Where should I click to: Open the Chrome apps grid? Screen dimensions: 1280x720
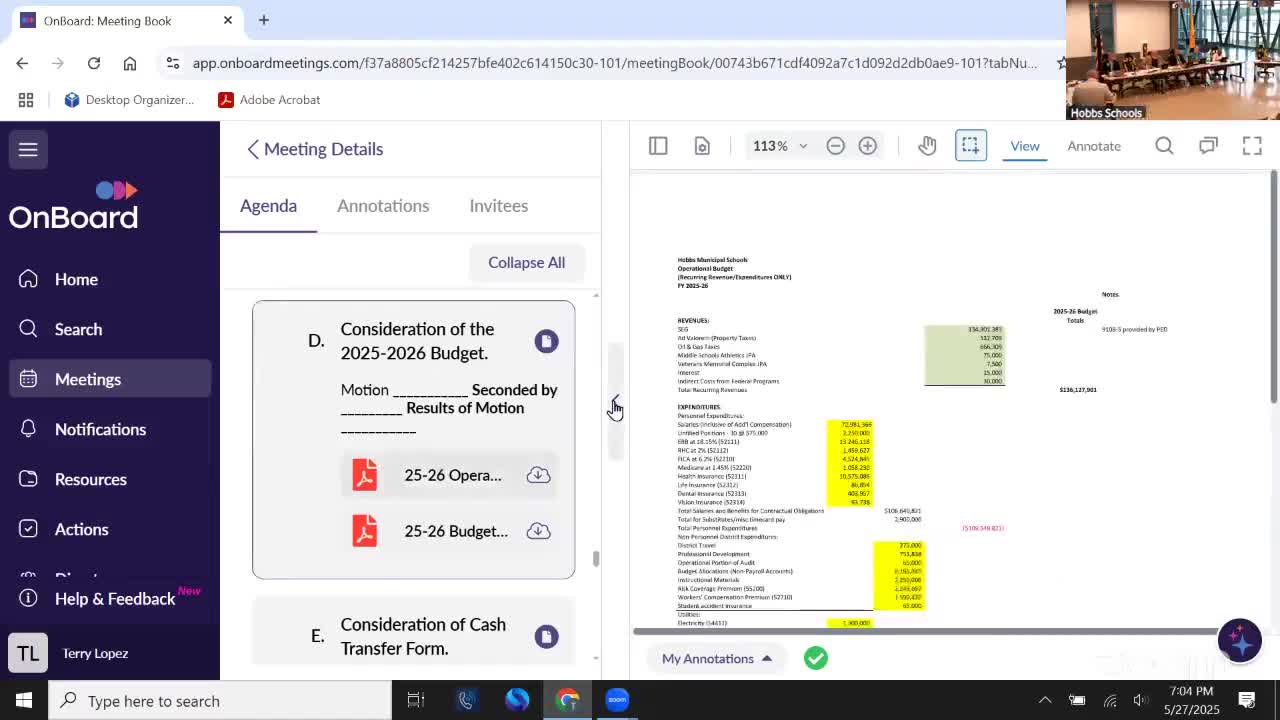pyautogui.click(x=26, y=100)
